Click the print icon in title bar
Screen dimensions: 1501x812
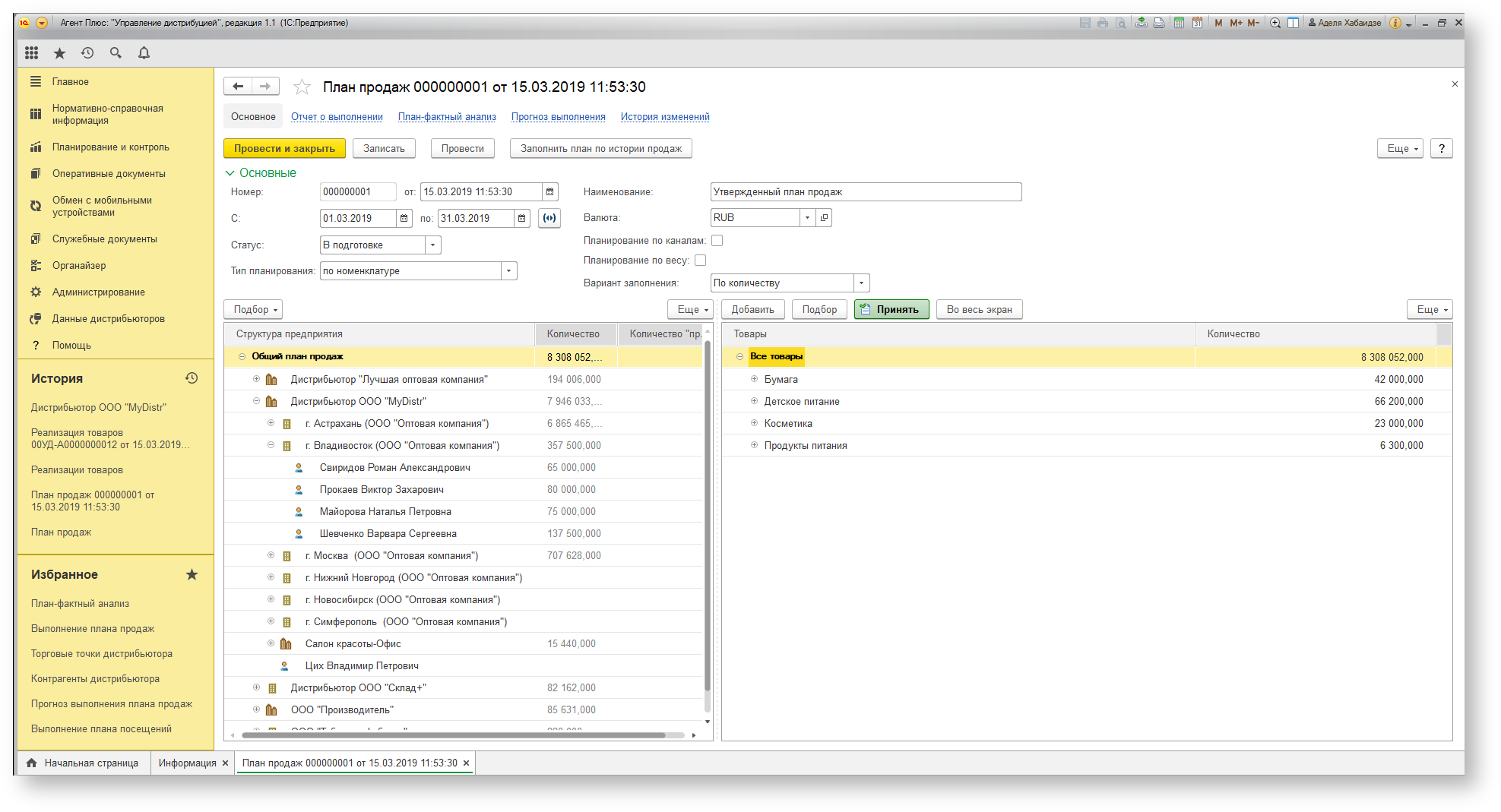[x=1103, y=23]
